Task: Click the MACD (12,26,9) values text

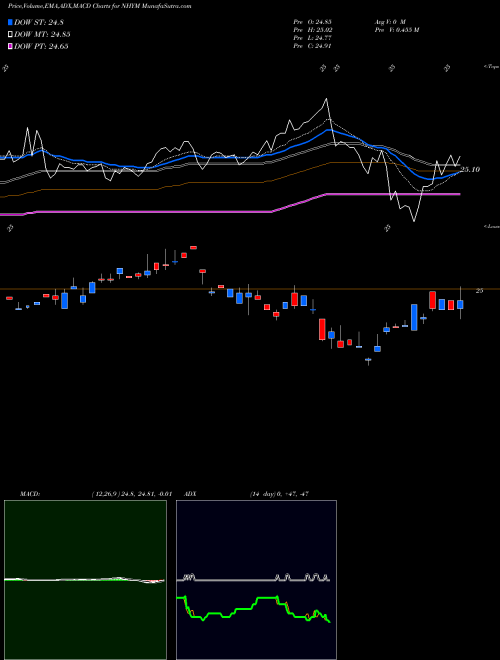Action: [131, 494]
